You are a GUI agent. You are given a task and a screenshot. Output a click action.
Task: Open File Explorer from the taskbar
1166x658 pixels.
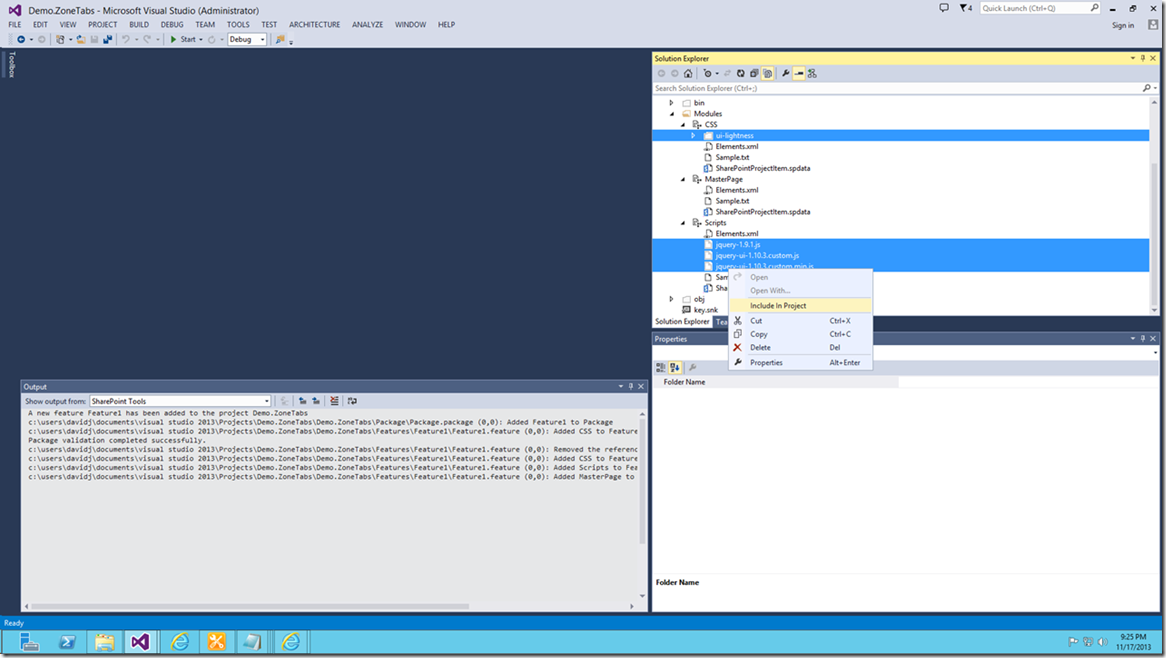point(104,642)
